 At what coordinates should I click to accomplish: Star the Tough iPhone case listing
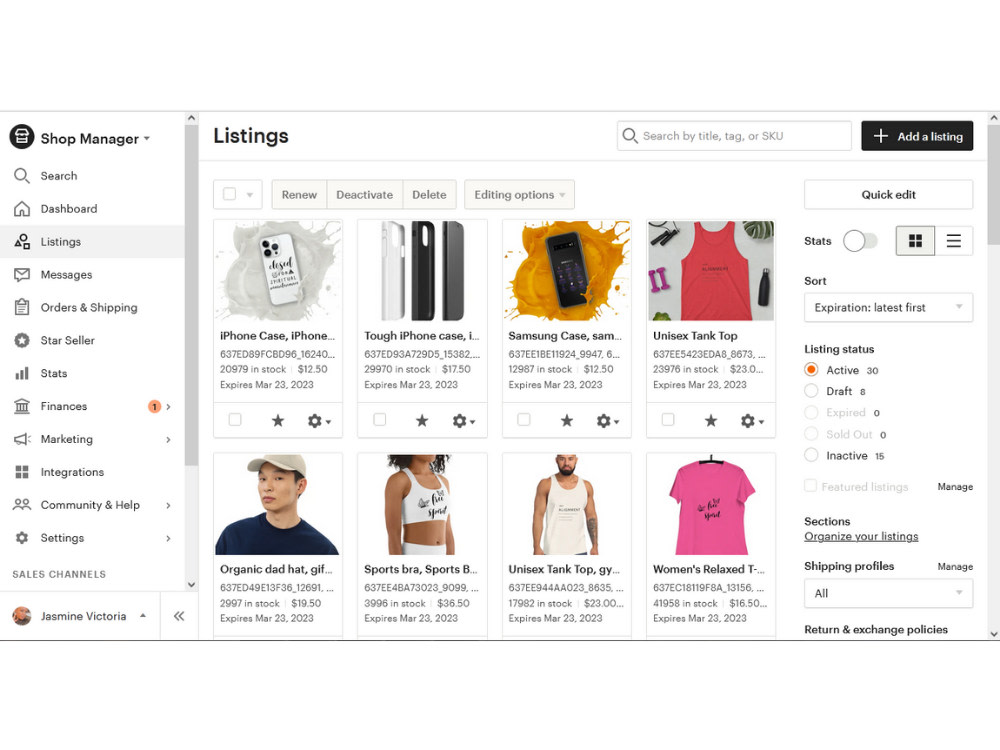point(422,421)
